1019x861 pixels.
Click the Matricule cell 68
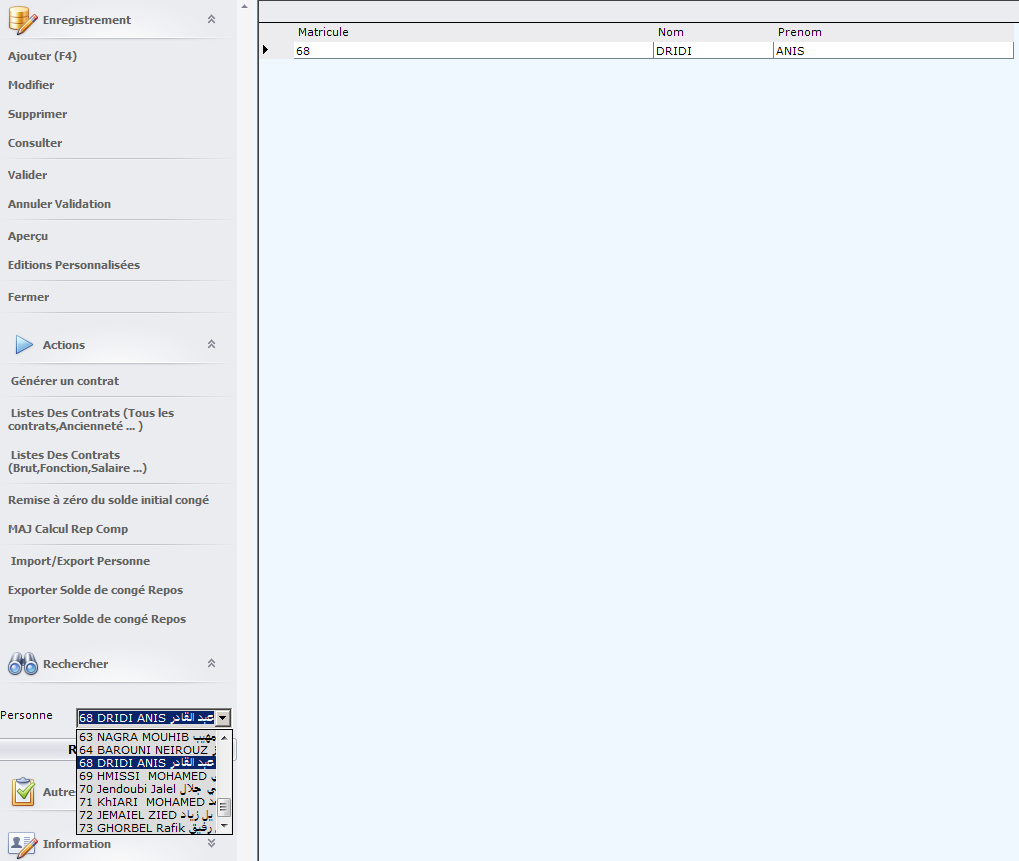click(x=473, y=51)
